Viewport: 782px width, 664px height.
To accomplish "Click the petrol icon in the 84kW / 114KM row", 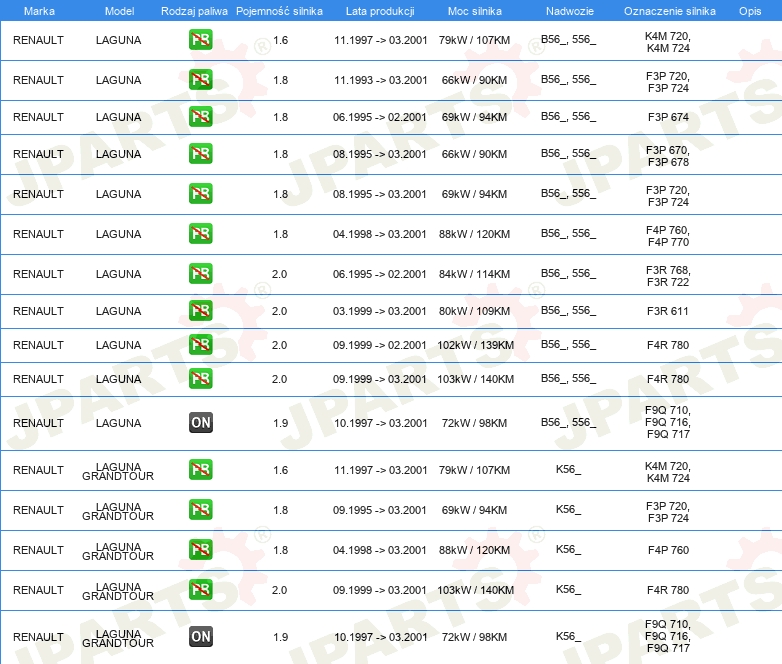I will tap(200, 273).
